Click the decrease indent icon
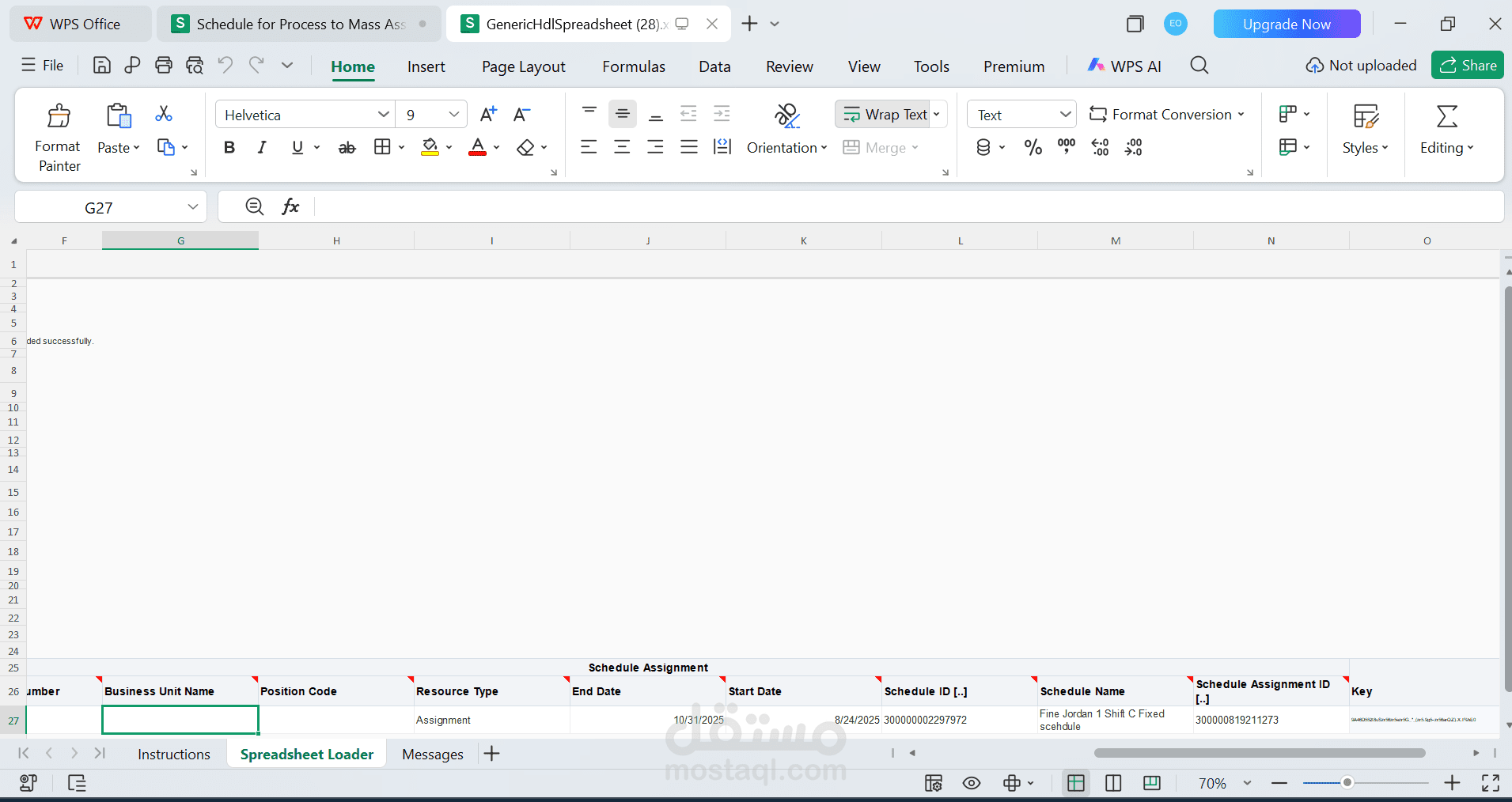The image size is (1512, 802). click(x=688, y=114)
